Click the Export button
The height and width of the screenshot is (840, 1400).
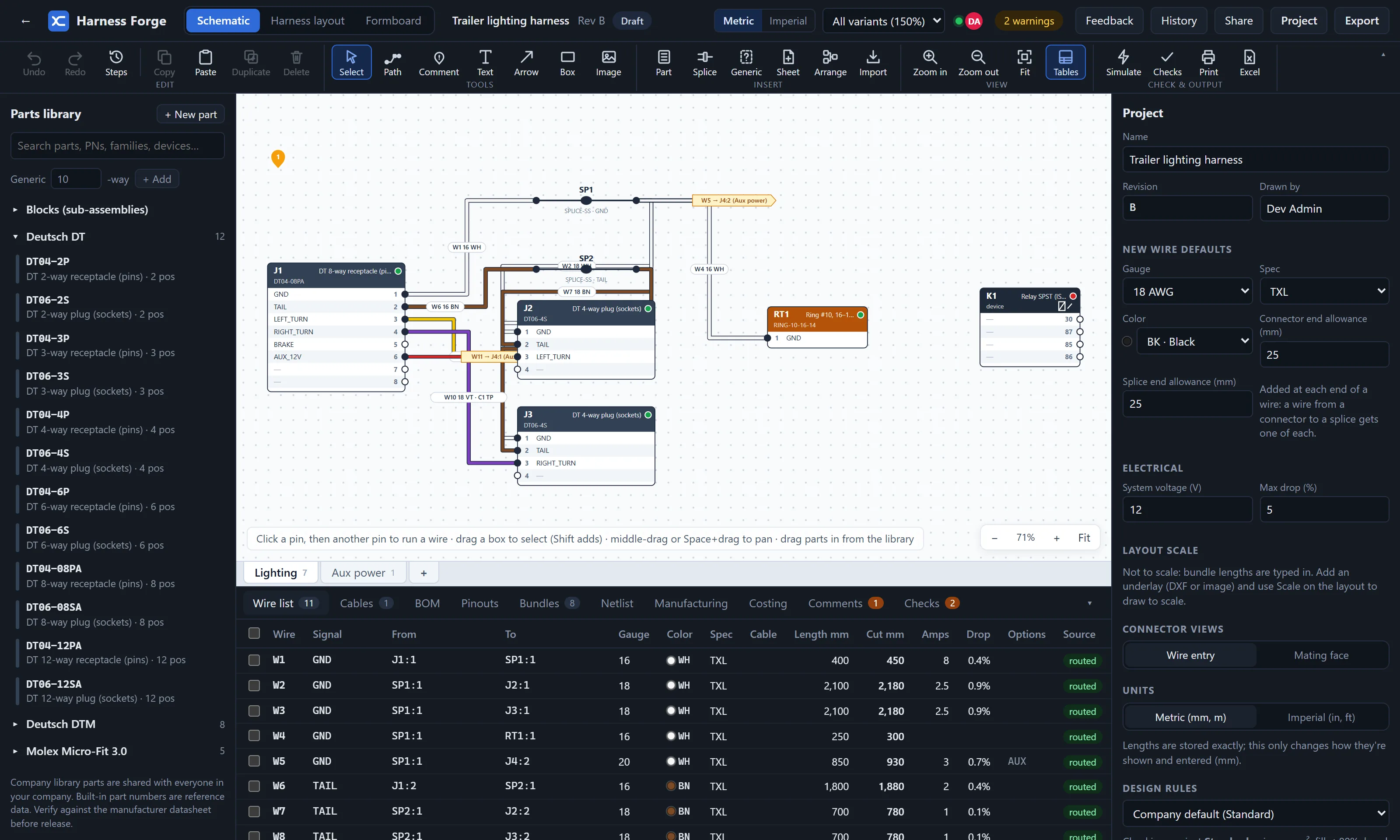pyautogui.click(x=1361, y=21)
